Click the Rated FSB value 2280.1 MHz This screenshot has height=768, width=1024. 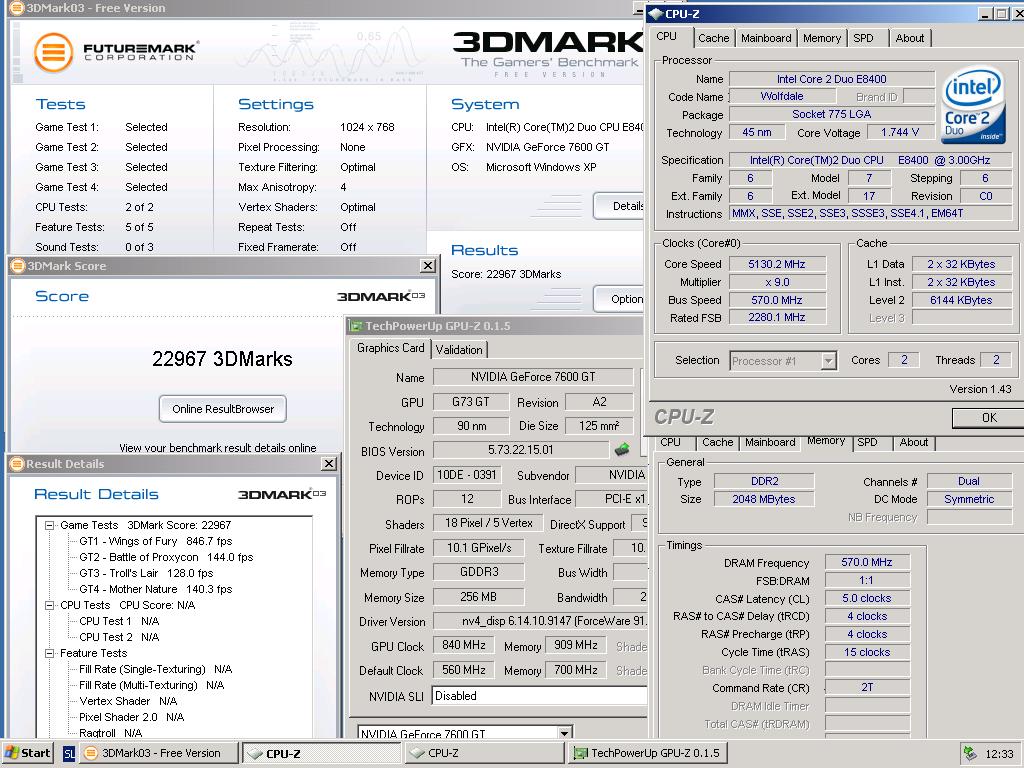[776, 317]
